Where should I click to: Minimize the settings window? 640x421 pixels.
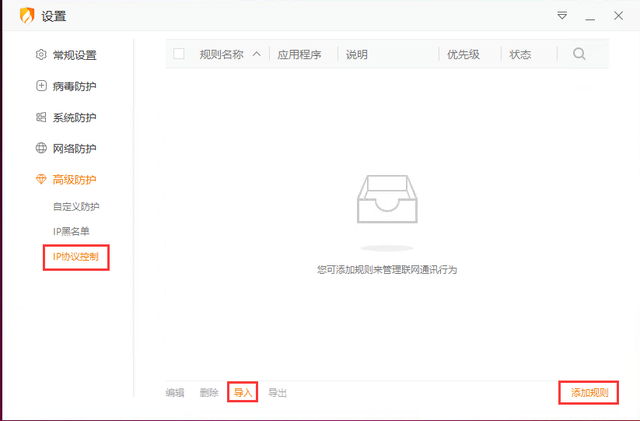(x=590, y=19)
